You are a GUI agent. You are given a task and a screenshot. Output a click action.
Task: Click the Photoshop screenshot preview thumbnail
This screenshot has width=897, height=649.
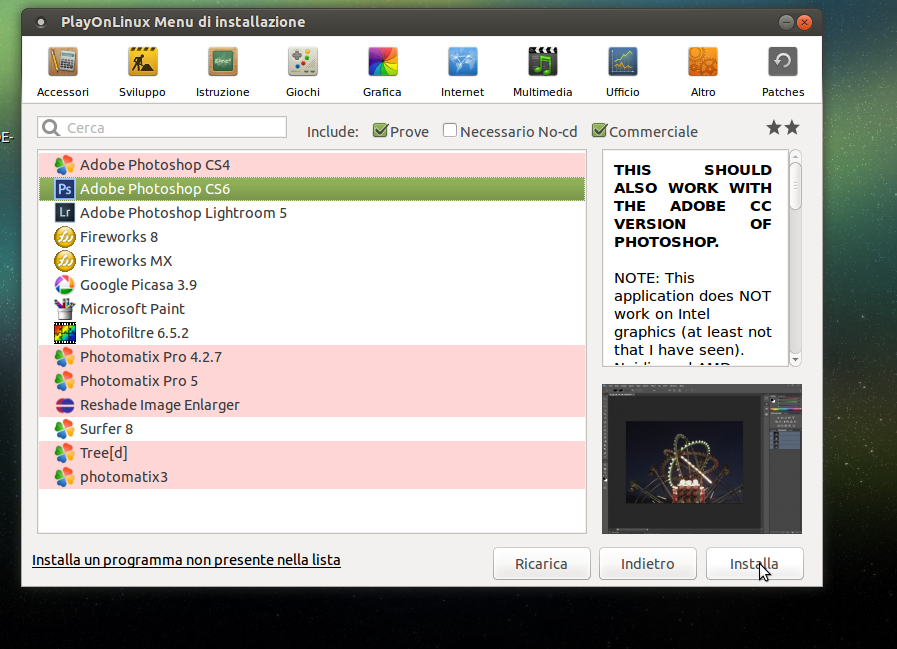tap(702, 459)
